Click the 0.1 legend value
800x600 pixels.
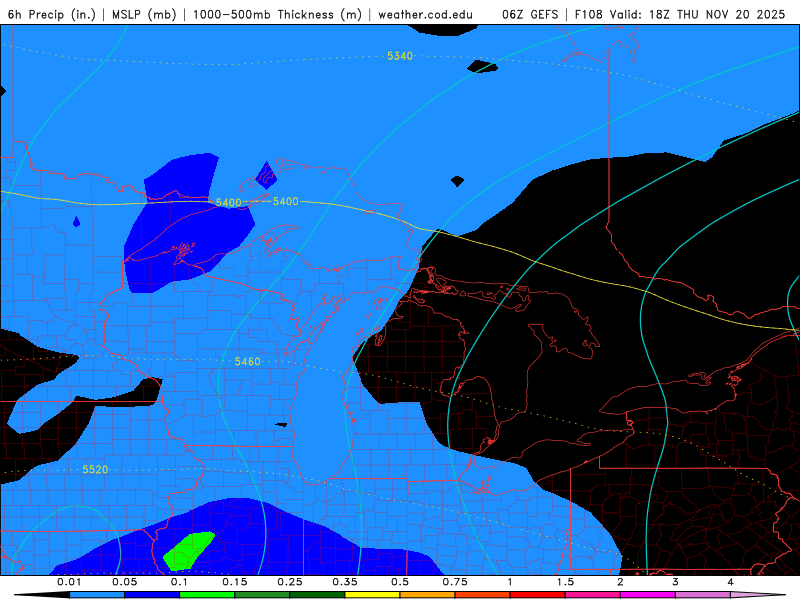tap(179, 582)
